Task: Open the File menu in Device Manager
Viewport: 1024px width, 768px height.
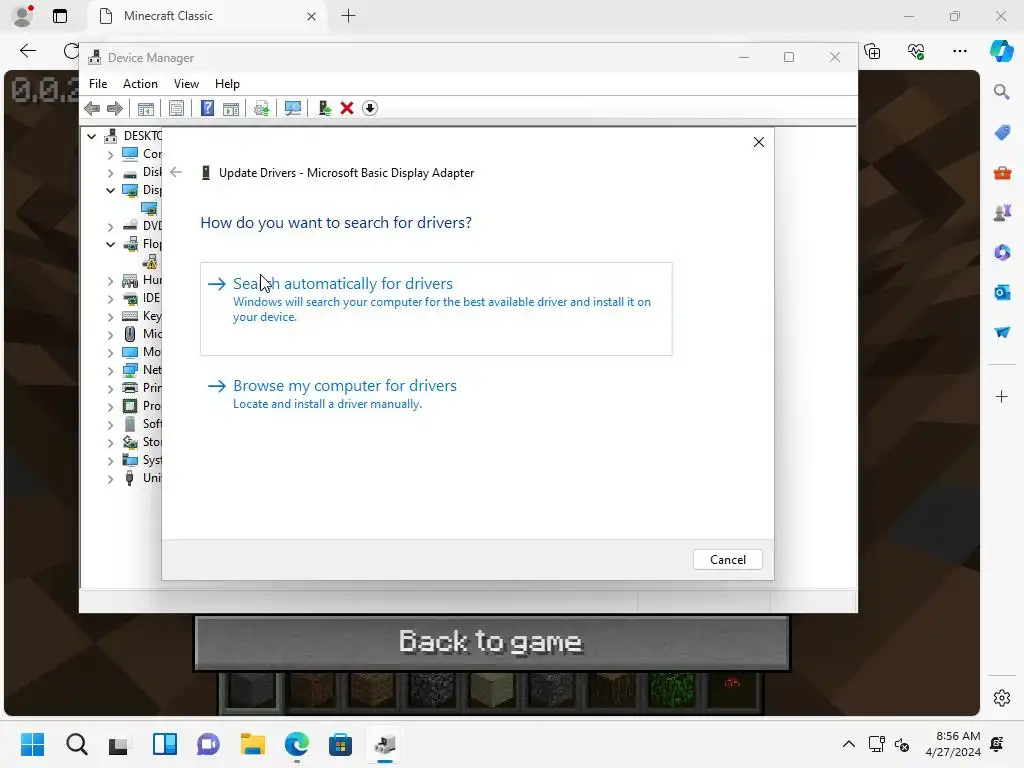Action: [98, 84]
